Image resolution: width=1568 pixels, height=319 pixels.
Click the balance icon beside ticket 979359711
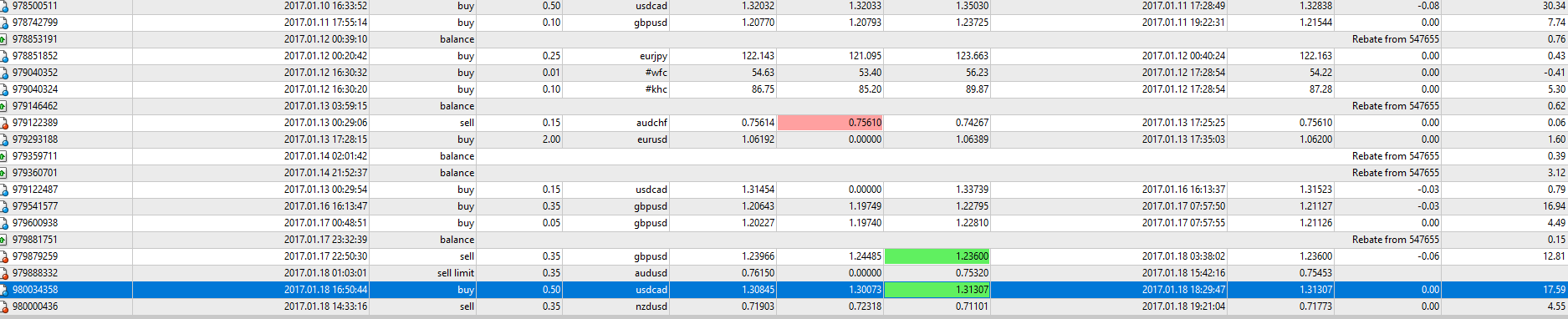click(x=3, y=156)
